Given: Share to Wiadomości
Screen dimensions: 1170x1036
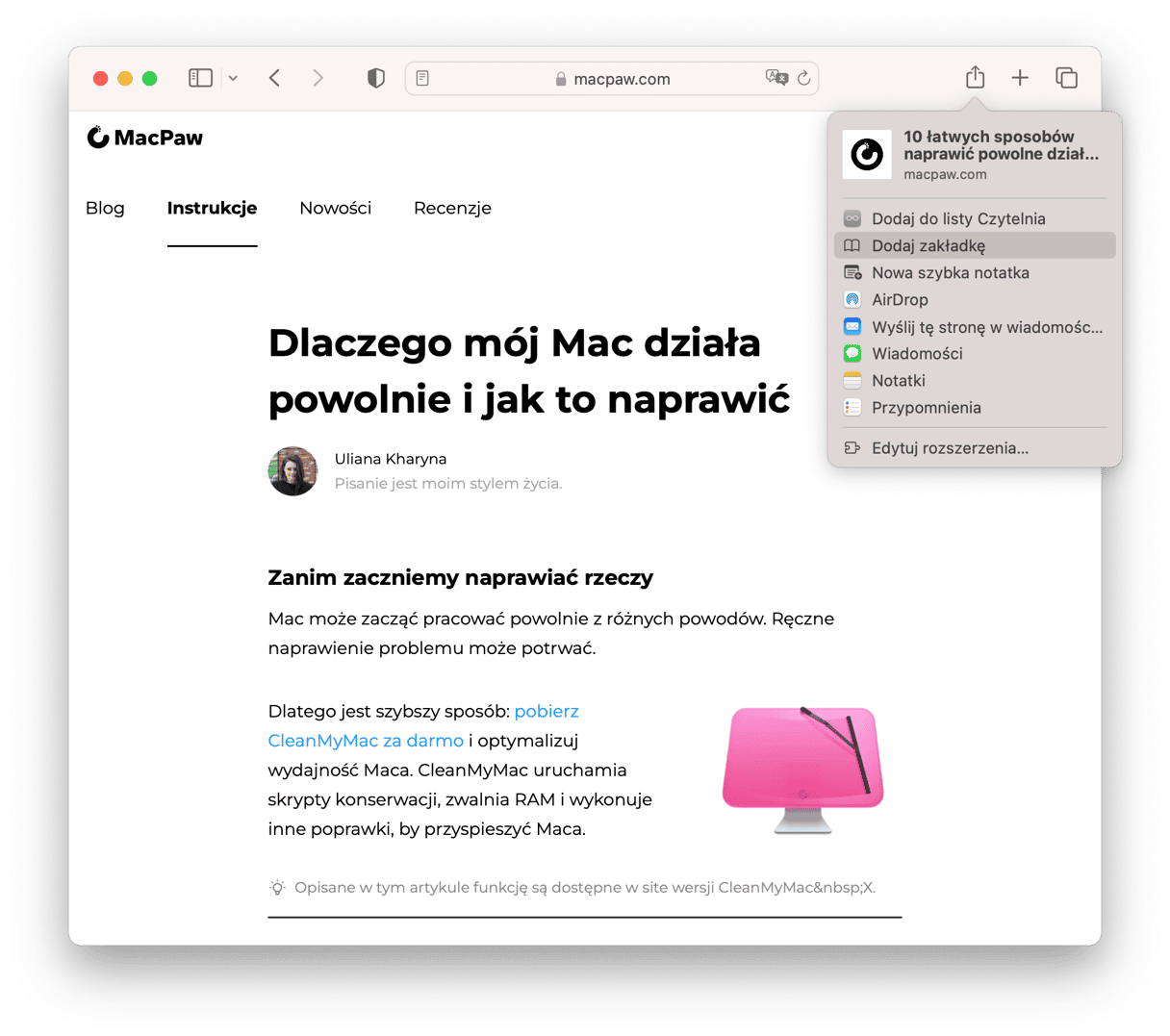Looking at the screenshot, I should (x=975, y=353).
